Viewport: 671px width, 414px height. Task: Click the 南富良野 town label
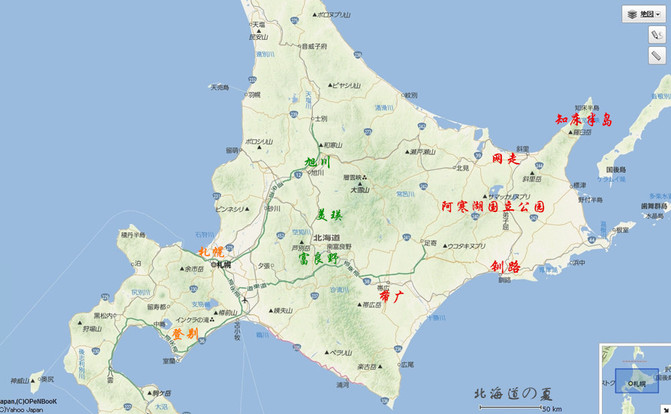[x=339, y=247]
